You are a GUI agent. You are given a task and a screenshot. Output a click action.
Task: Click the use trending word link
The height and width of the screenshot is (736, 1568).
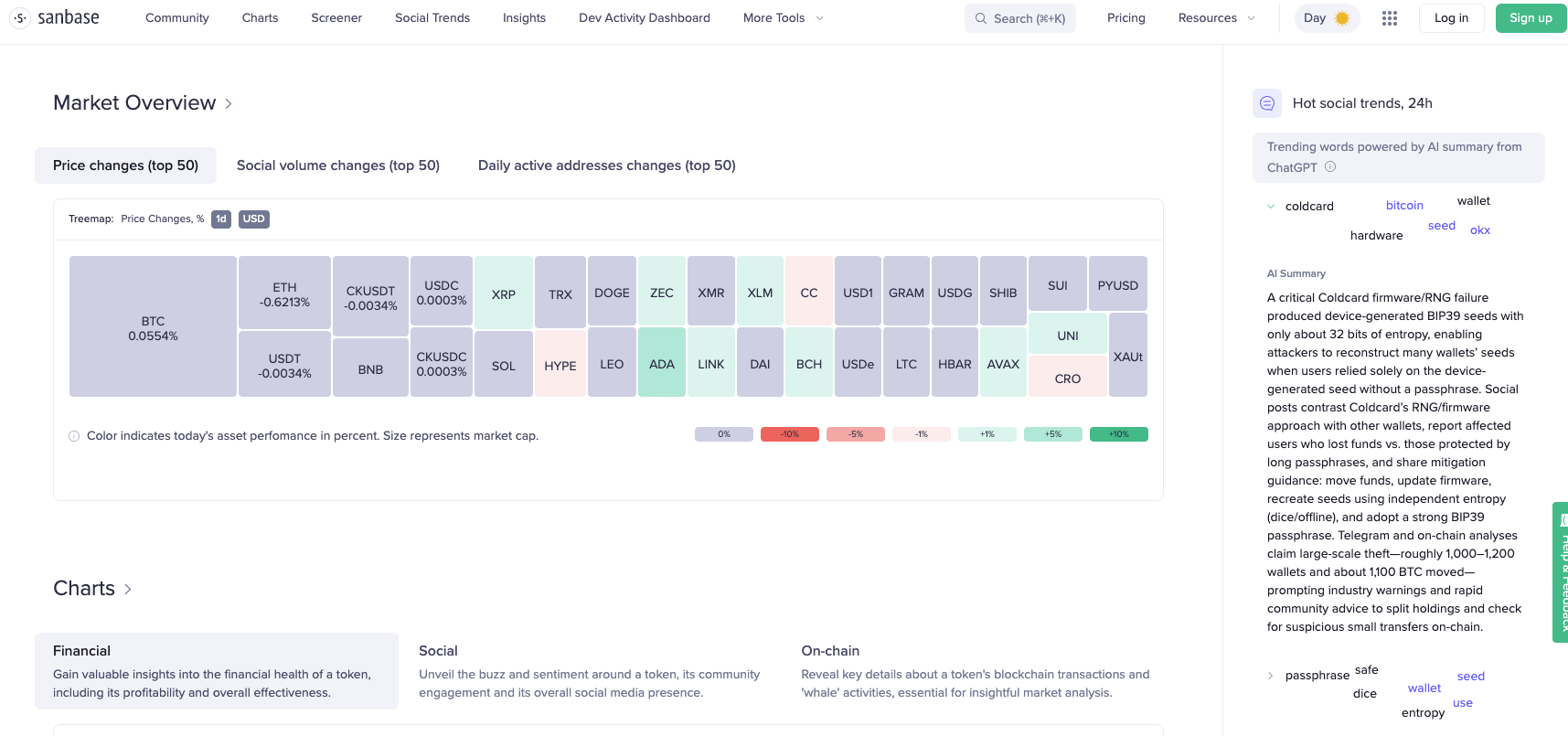(x=1463, y=703)
